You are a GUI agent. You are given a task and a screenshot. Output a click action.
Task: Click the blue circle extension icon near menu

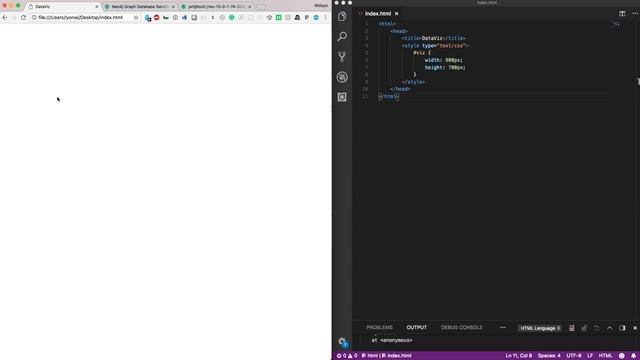pos(316,18)
